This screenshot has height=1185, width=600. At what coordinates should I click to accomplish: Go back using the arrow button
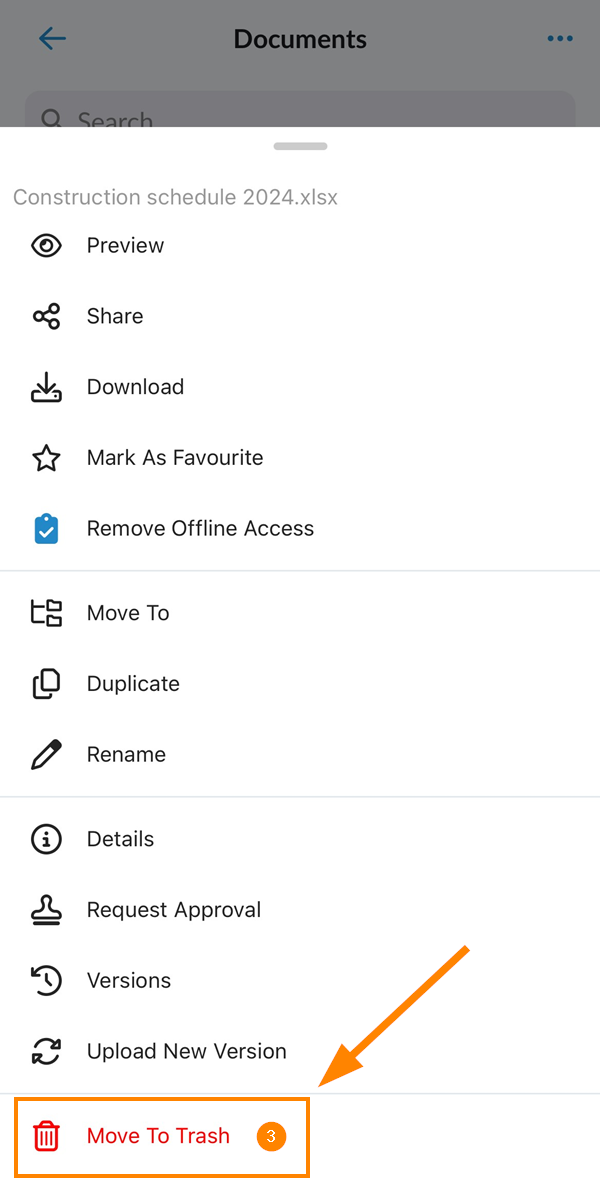pyautogui.click(x=52, y=39)
